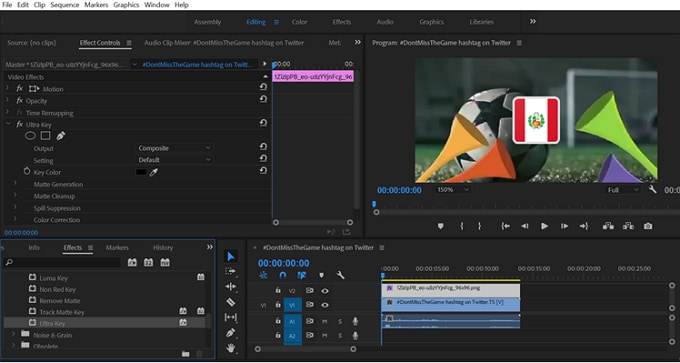Screen dimensions: 680x363
Task: Create an ellipse mask for Ultra Key
Action: [30, 136]
